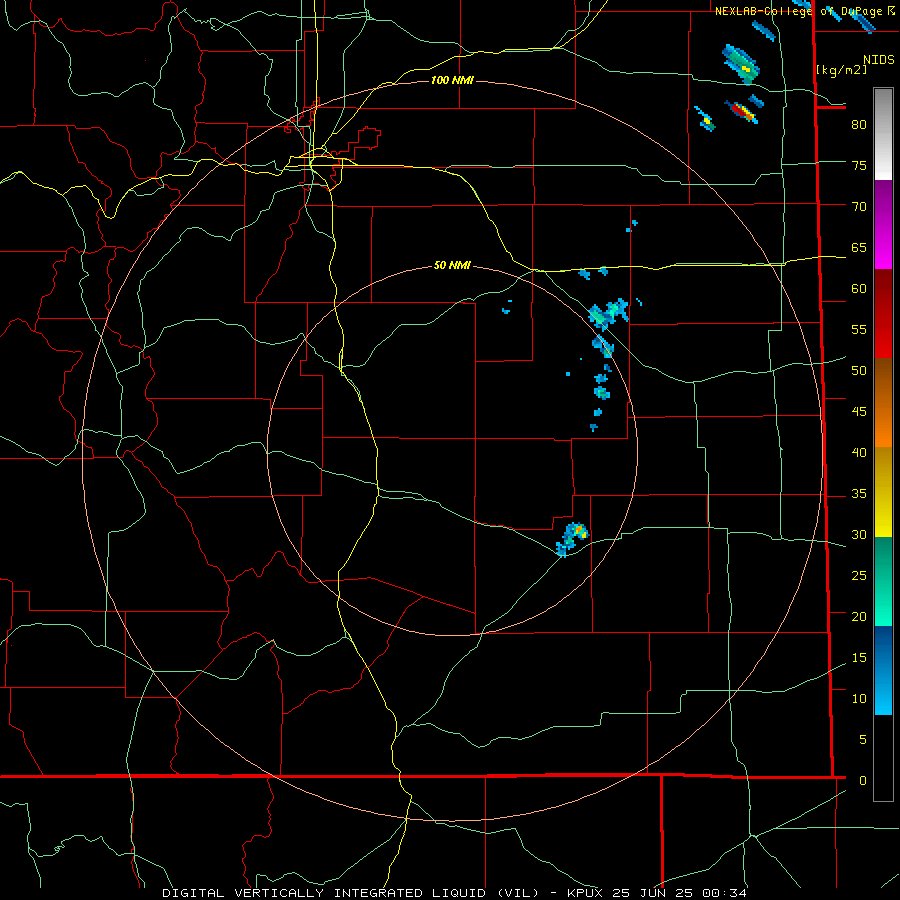The width and height of the screenshot is (900, 900).
Task: Select the "65" value on the VIL scale
Action: pos(859,248)
